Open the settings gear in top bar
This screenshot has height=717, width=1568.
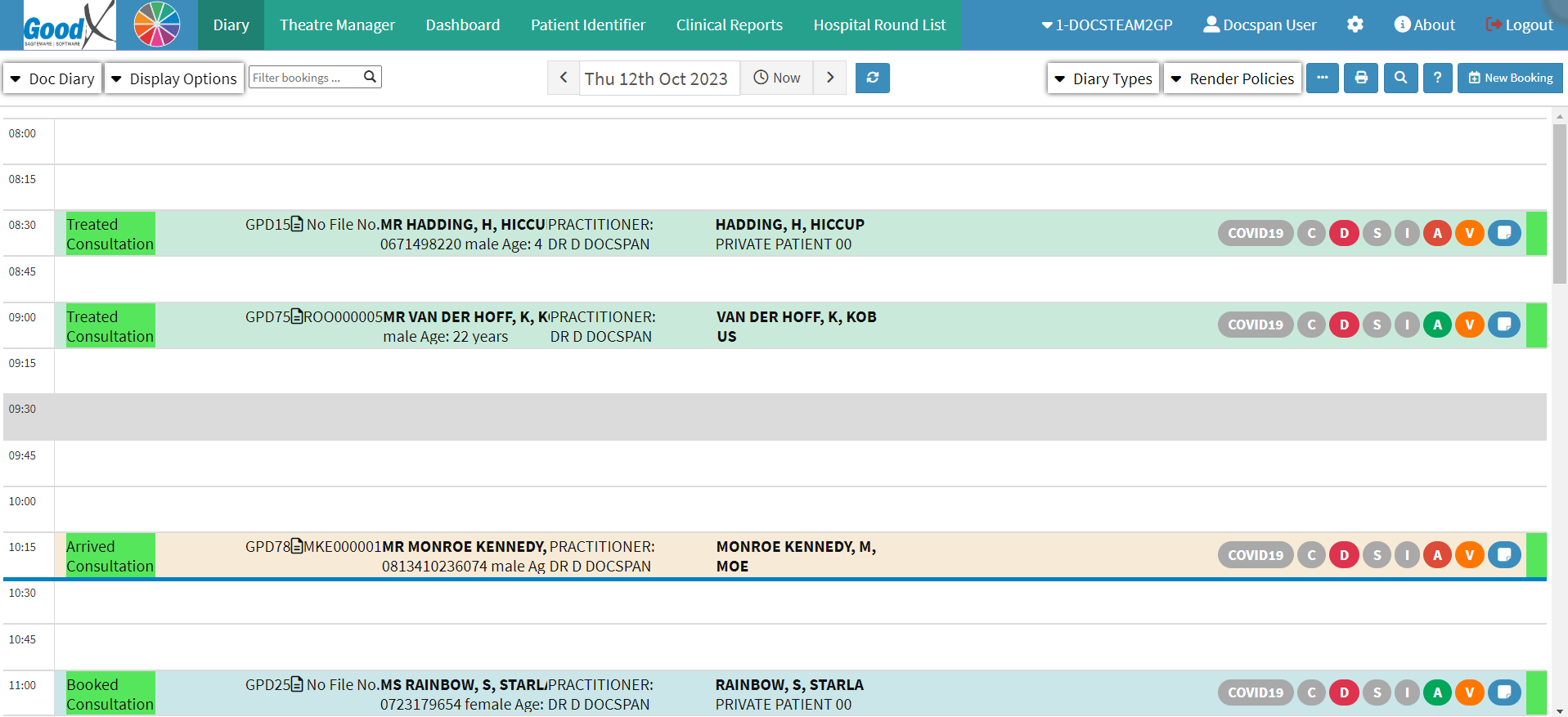point(1355,25)
